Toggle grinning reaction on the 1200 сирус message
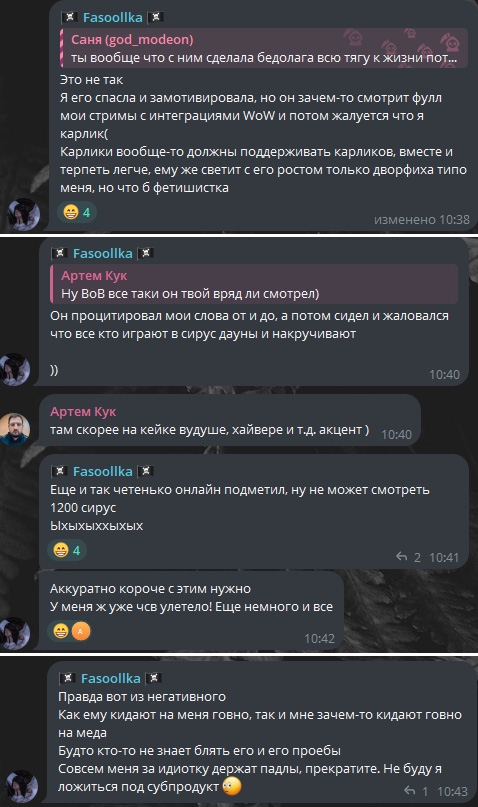The height and width of the screenshot is (807, 478). (67, 550)
